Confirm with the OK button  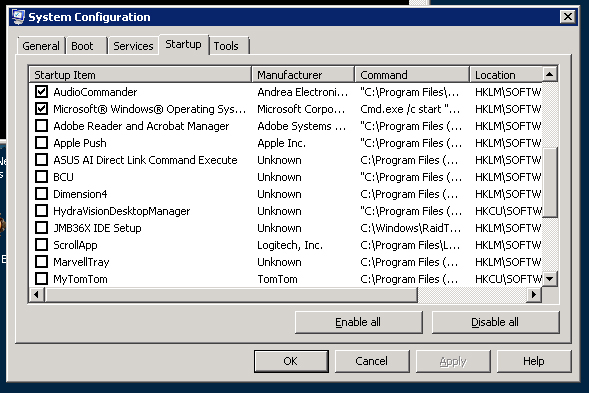291,361
